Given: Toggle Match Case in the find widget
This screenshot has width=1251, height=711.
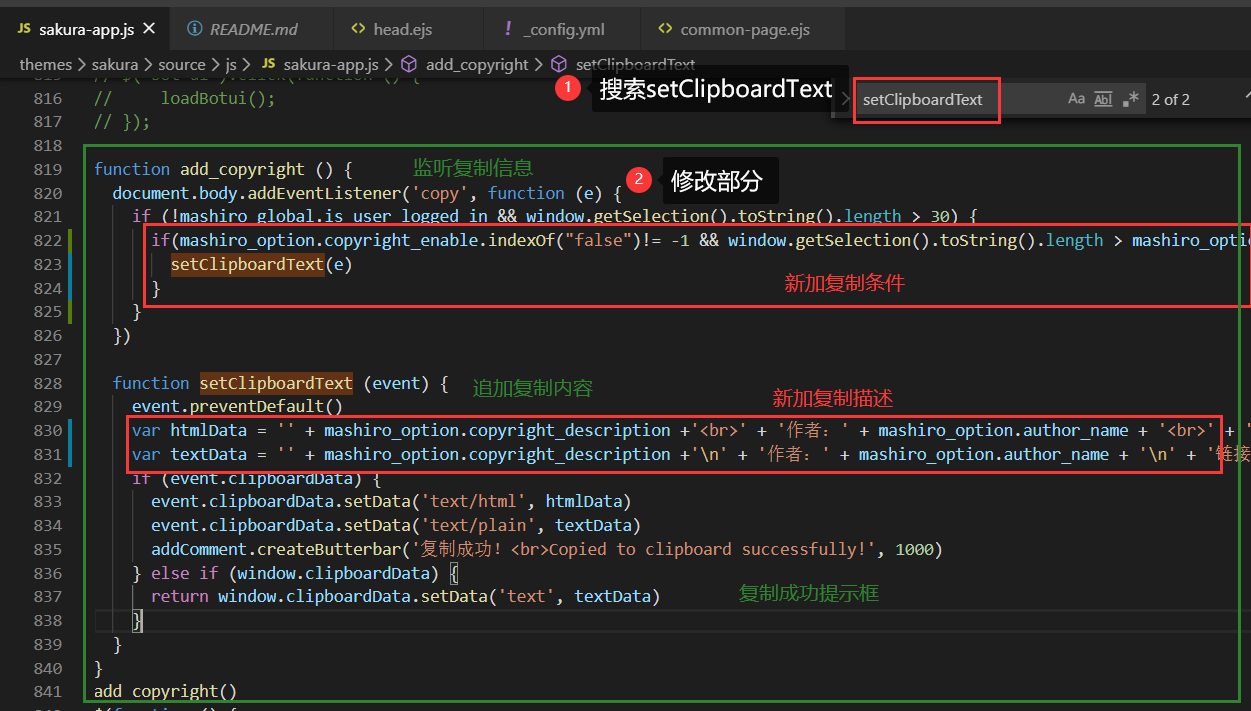Looking at the screenshot, I should (1076, 99).
